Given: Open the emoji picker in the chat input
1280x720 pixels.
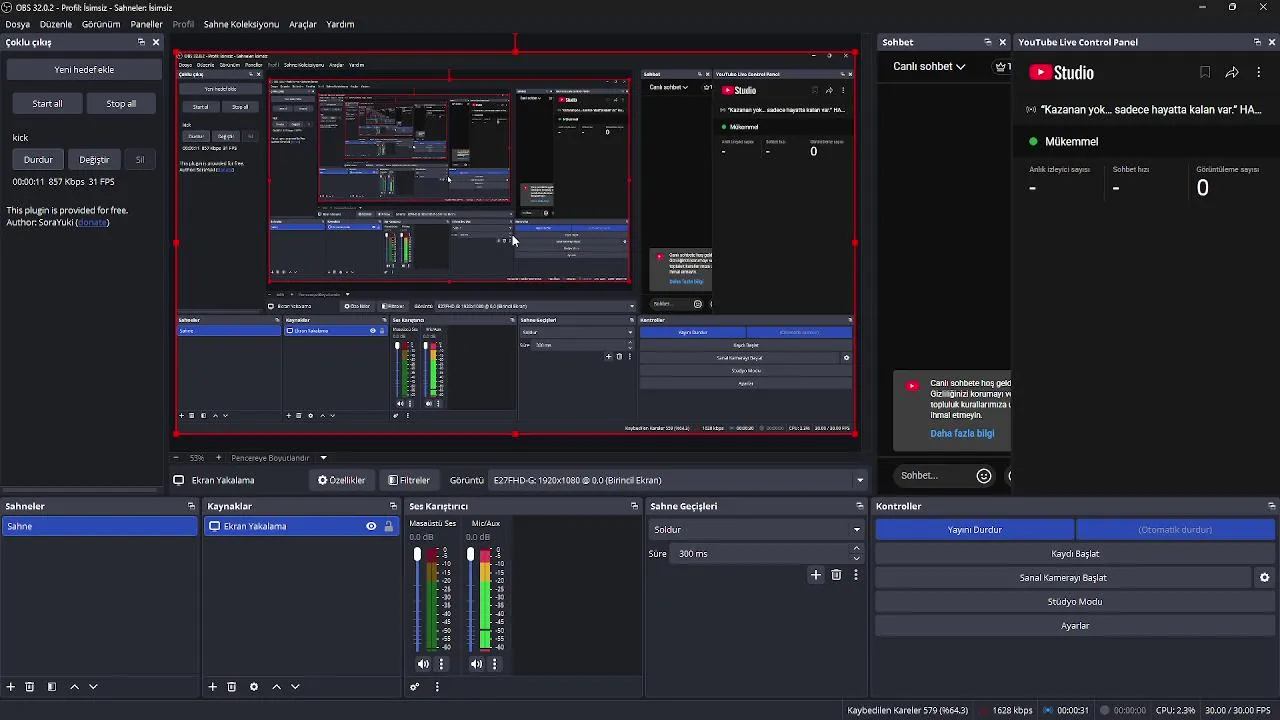Looking at the screenshot, I should pyautogui.click(x=984, y=476).
